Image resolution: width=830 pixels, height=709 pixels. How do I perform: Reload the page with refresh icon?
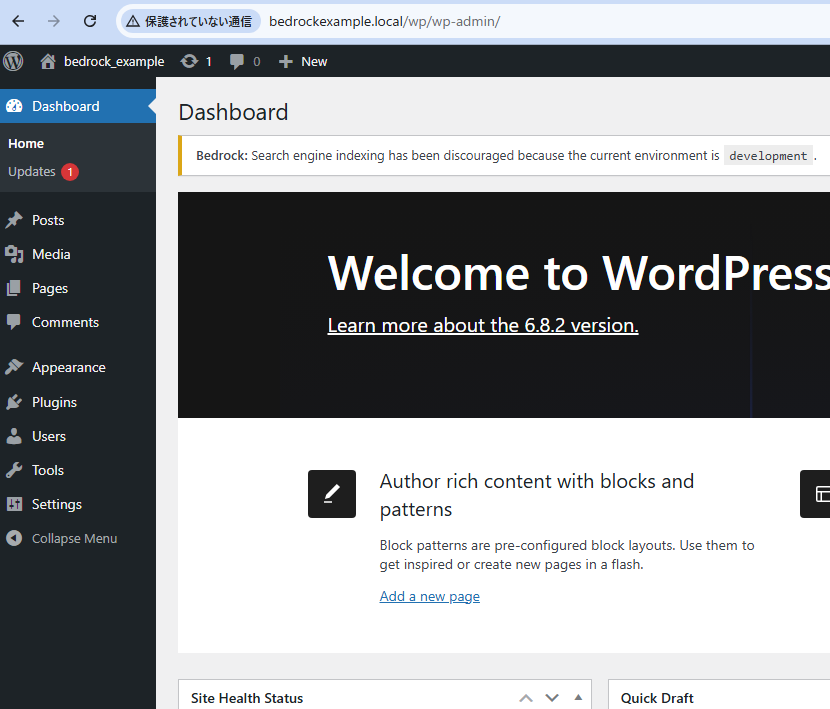[x=90, y=21]
